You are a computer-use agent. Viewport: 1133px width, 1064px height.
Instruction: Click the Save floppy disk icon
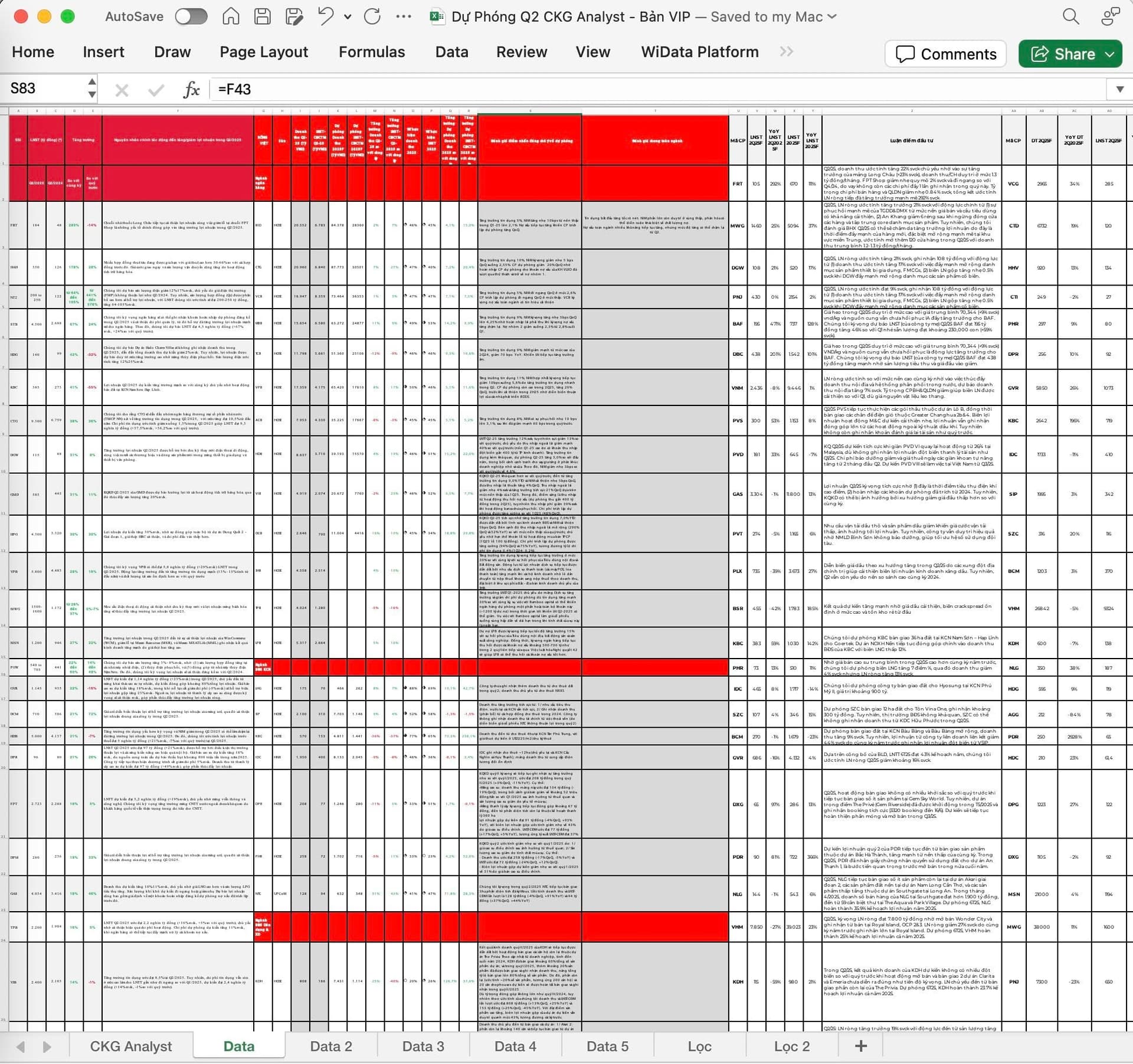(x=262, y=17)
